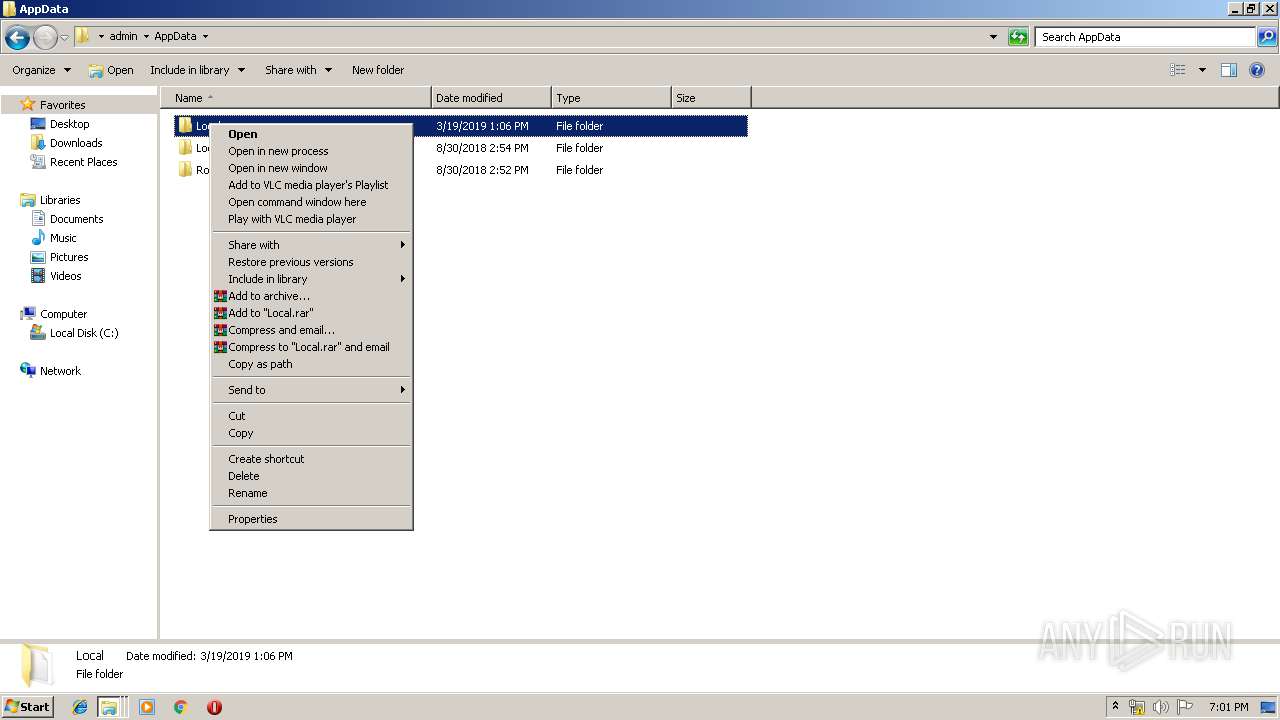The height and width of the screenshot is (720, 1280).
Task: Click Windows Explorer taskbar icon
Action: (x=109, y=707)
